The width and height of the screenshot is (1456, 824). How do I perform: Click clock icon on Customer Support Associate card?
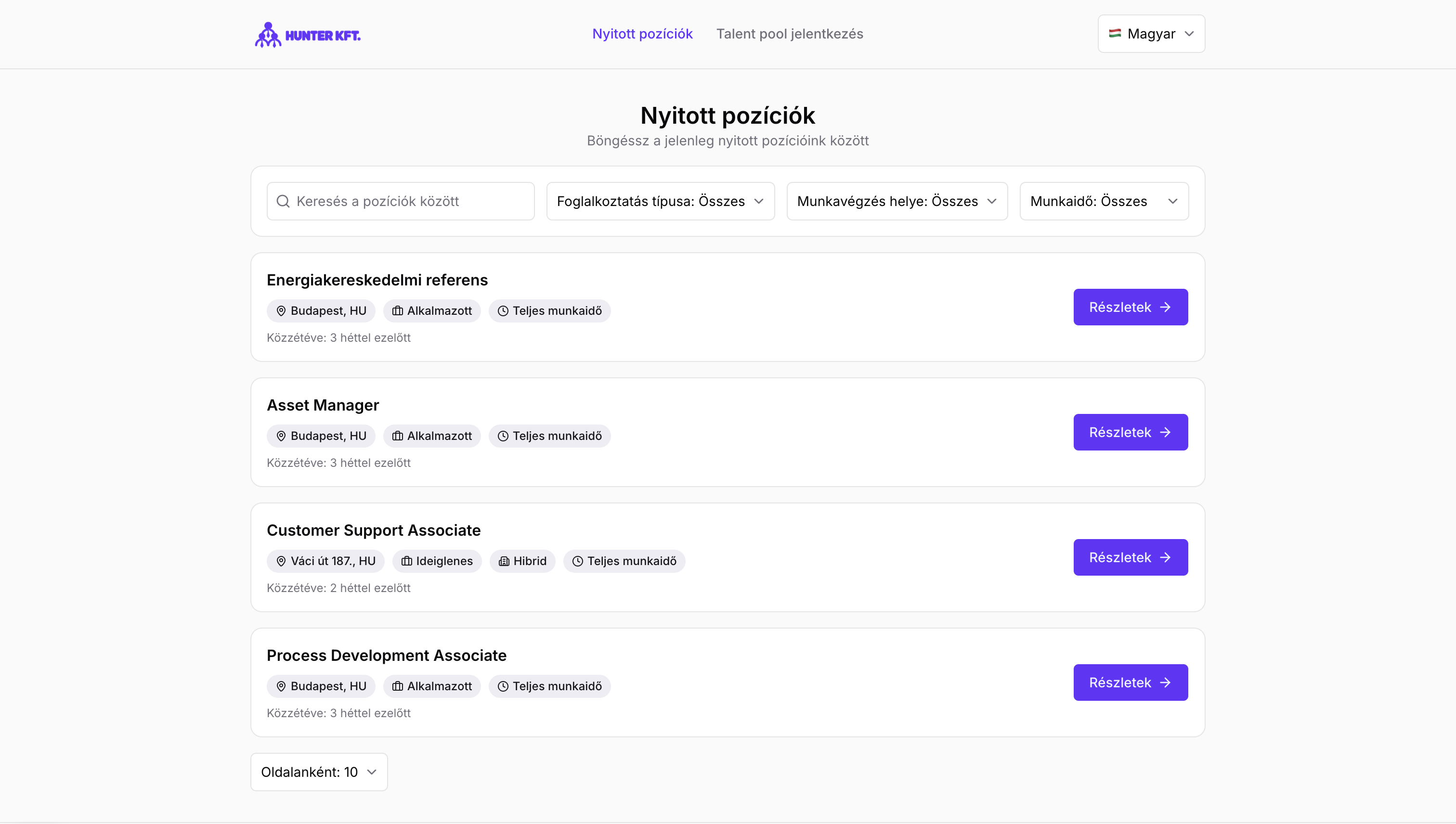tap(577, 561)
